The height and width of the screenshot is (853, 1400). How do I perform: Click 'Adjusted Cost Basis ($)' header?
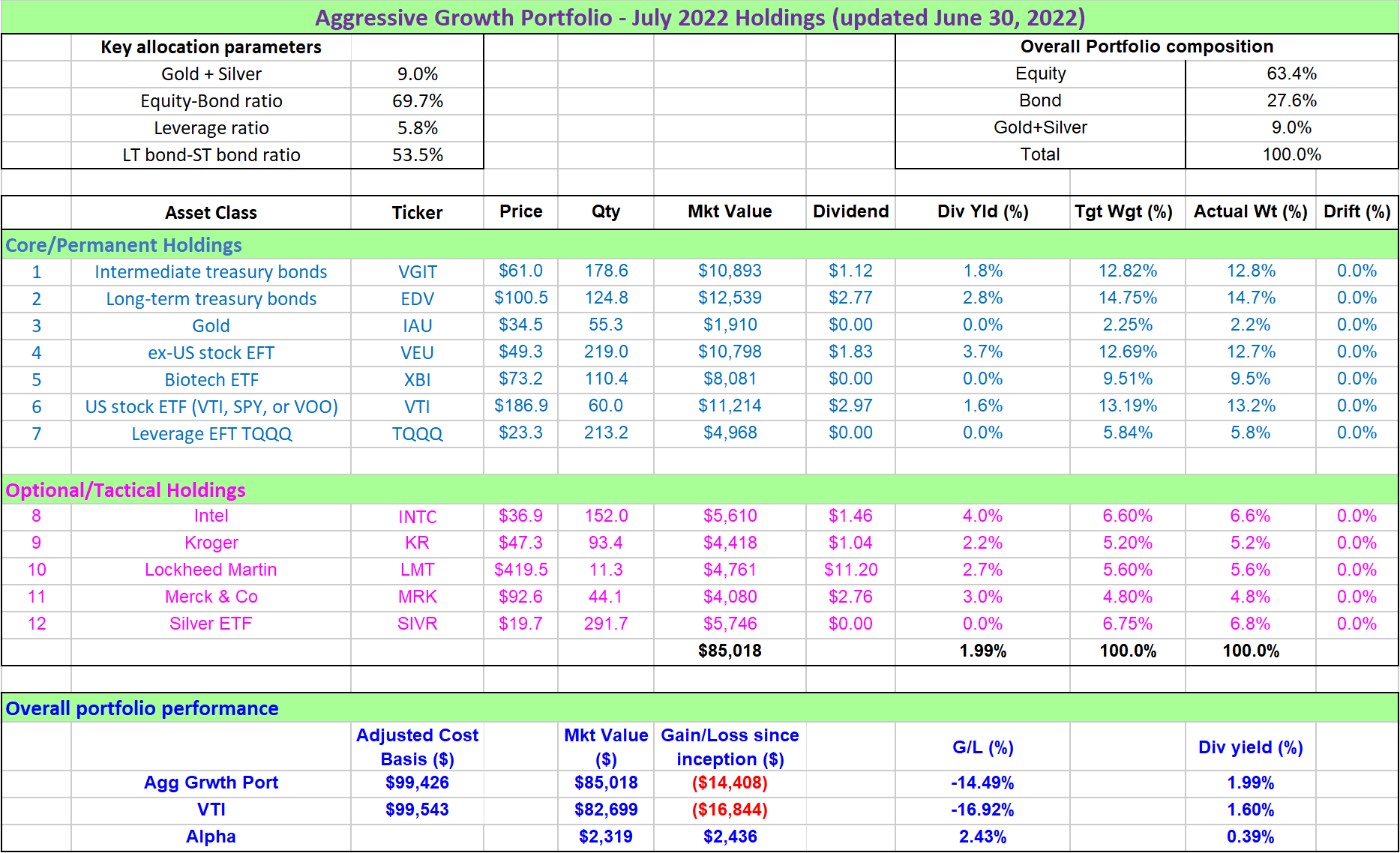pyautogui.click(x=417, y=747)
